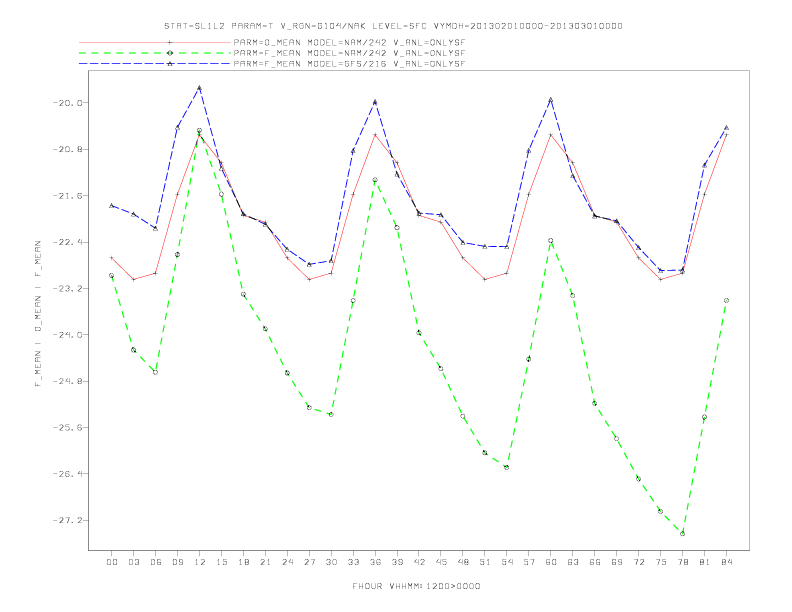Select the O_MEAN NAM/242 legend label
Viewport: 792px width, 612px height.
tap(349, 42)
